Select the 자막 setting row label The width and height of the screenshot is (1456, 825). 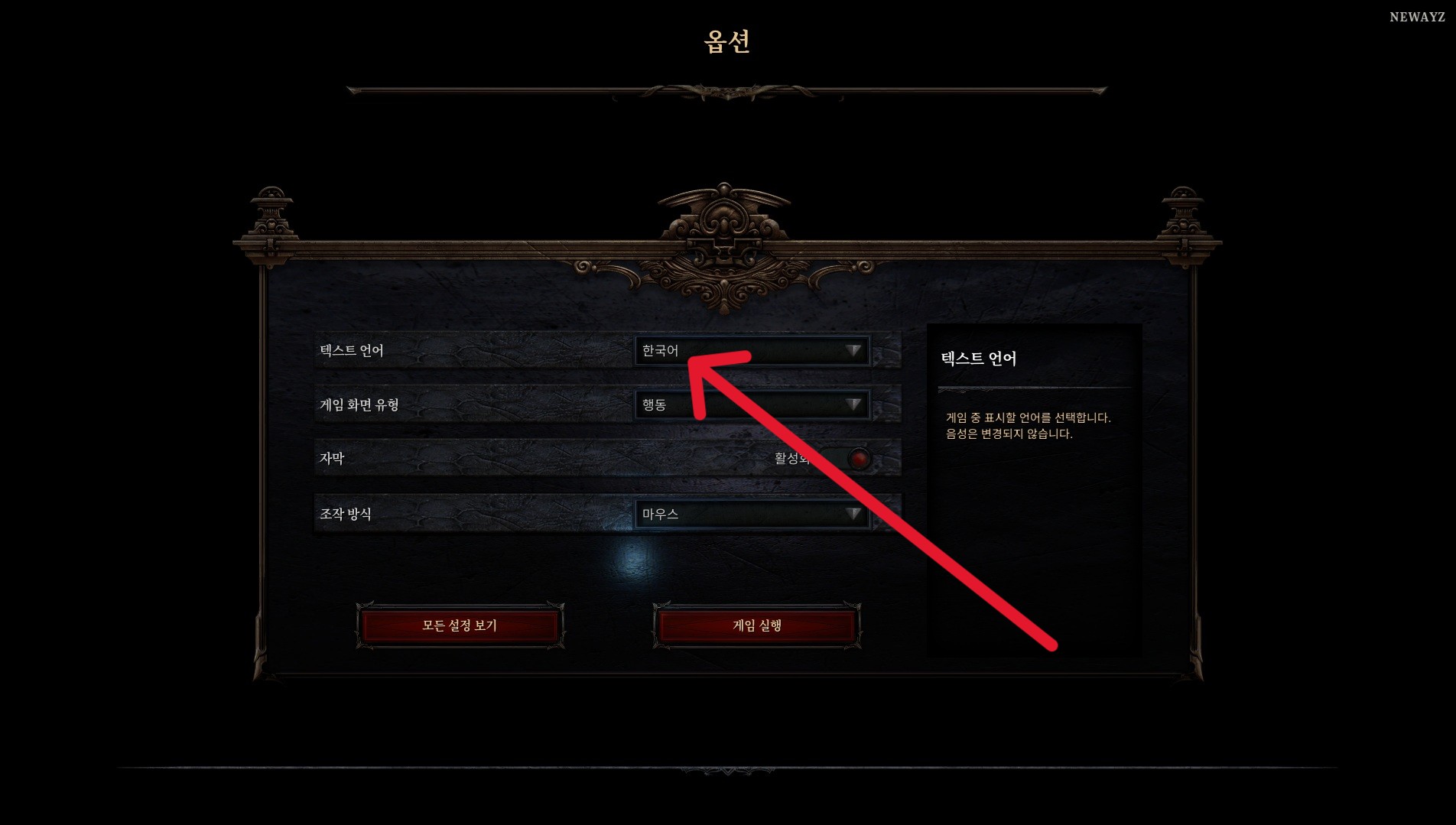pos(332,458)
